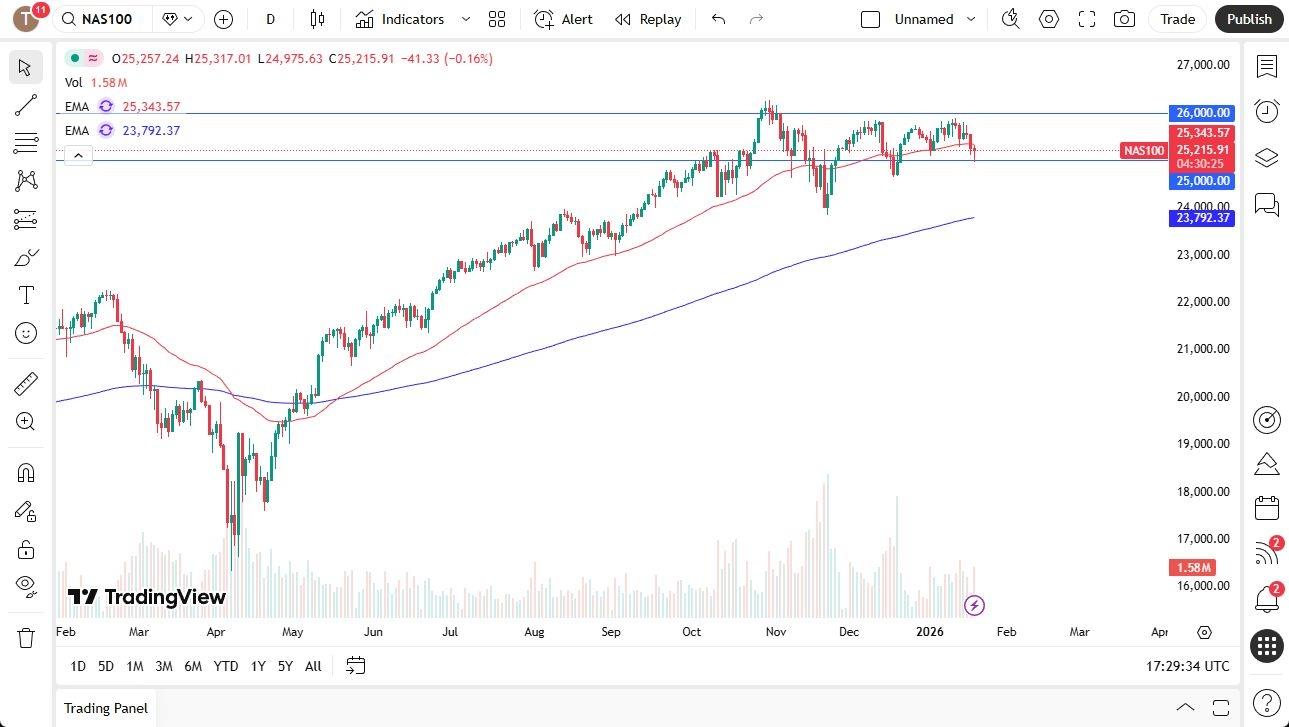Click the Trade button

(x=1177, y=19)
